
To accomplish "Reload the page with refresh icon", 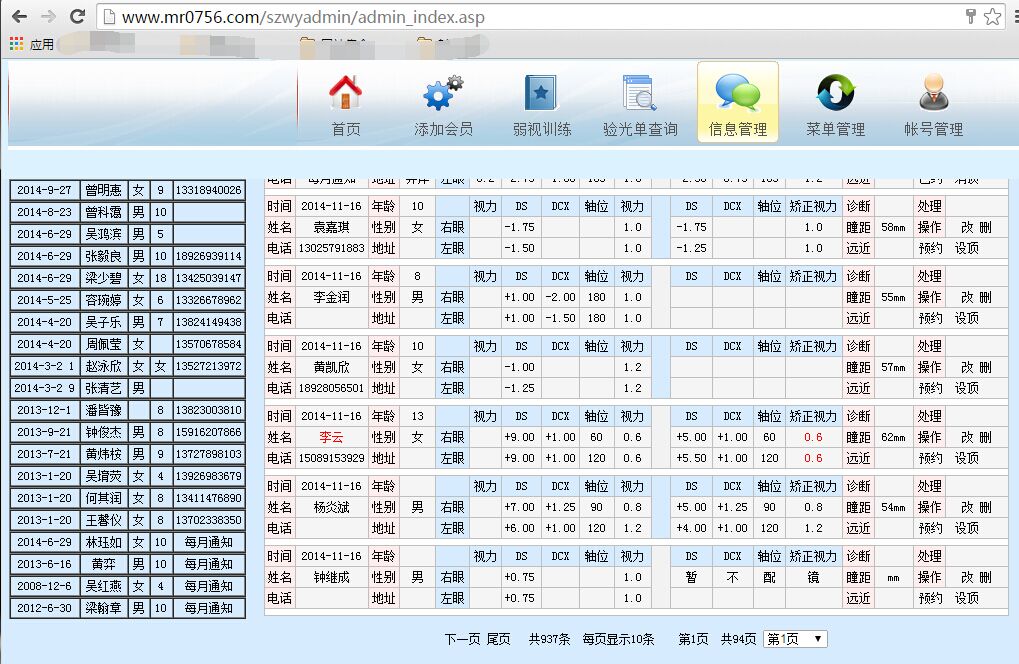I will 77,16.
